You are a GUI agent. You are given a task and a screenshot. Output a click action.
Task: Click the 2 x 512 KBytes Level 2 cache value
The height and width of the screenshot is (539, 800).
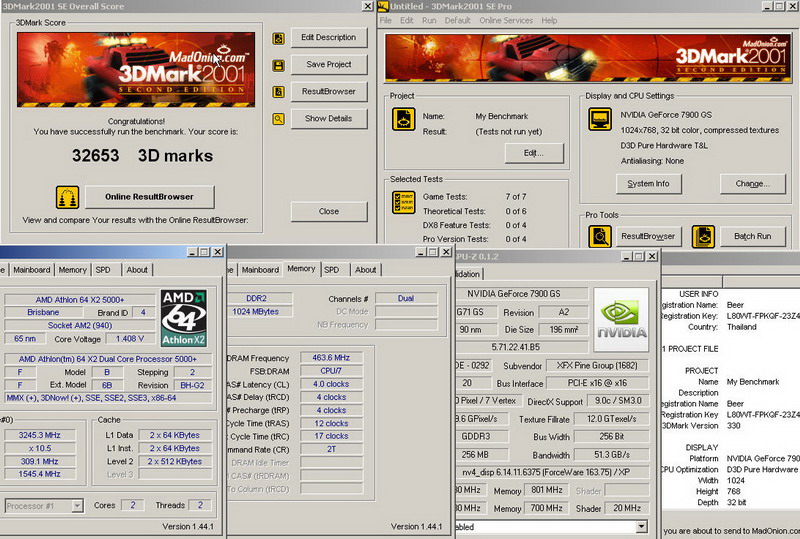[175, 461]
